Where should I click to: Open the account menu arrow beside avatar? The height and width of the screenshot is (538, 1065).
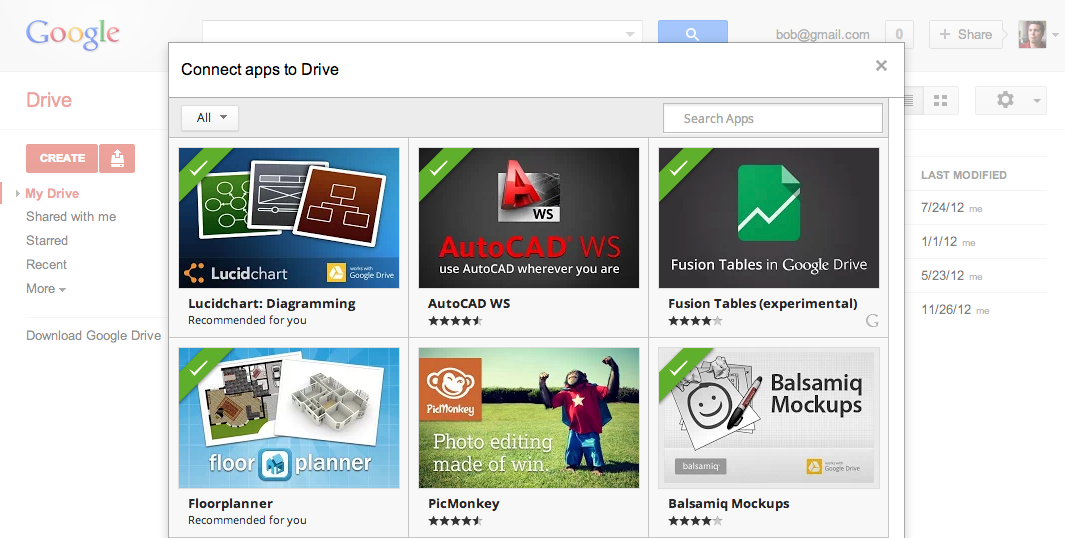pos(1055,34)
